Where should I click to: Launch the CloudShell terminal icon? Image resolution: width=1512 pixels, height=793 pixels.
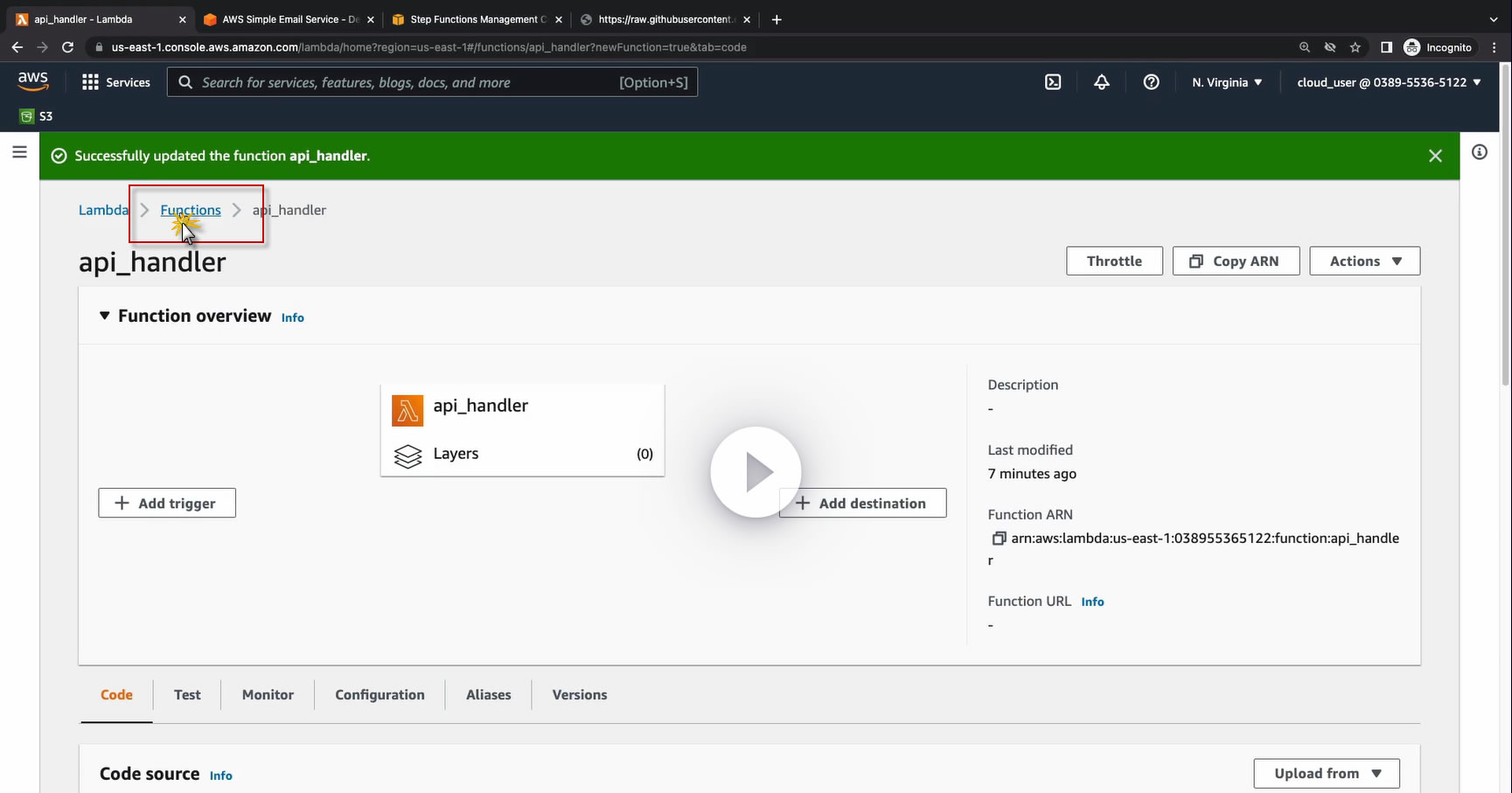[1053, 82]
